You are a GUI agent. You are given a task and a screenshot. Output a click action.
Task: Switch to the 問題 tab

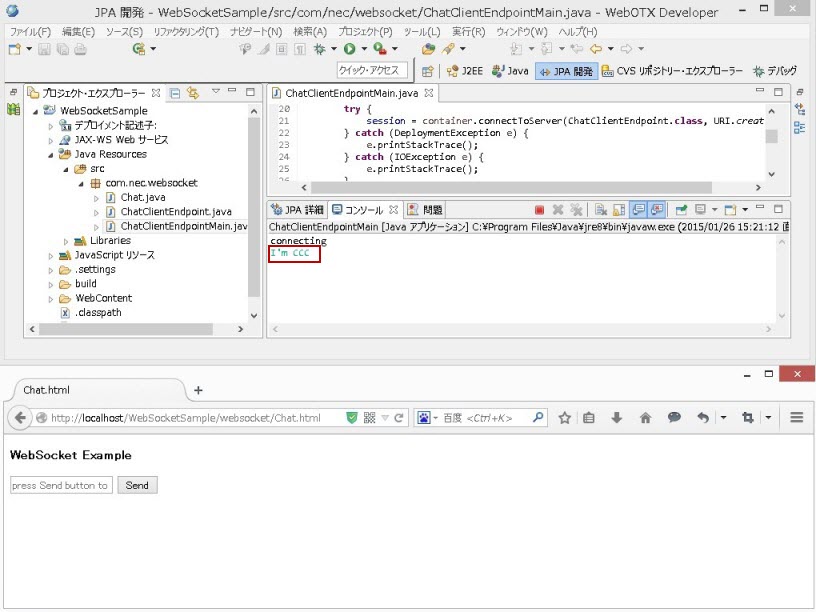426,210
